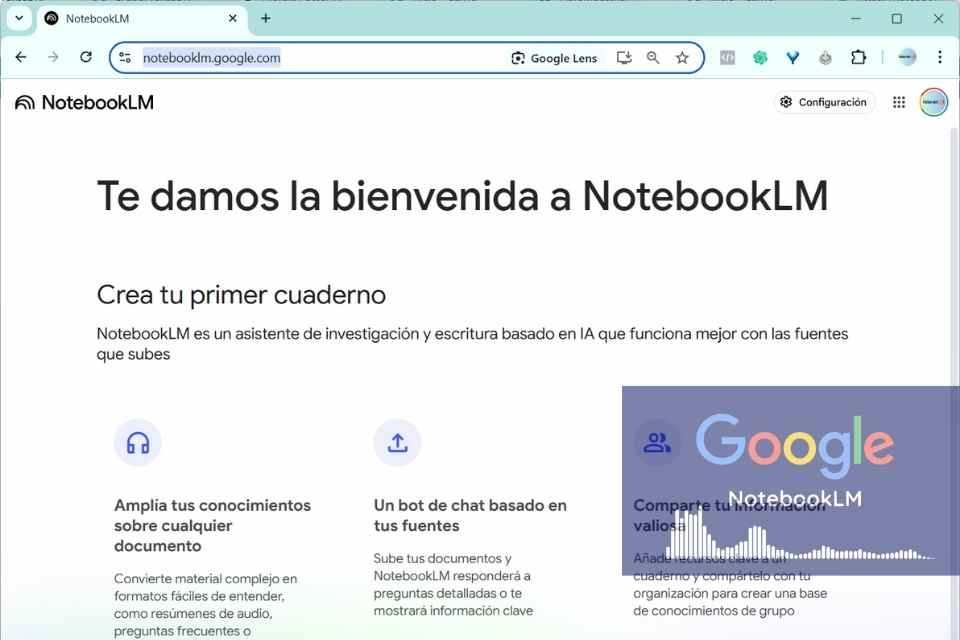Open the Google apps grid
The image size is (960, 640).
899,102
